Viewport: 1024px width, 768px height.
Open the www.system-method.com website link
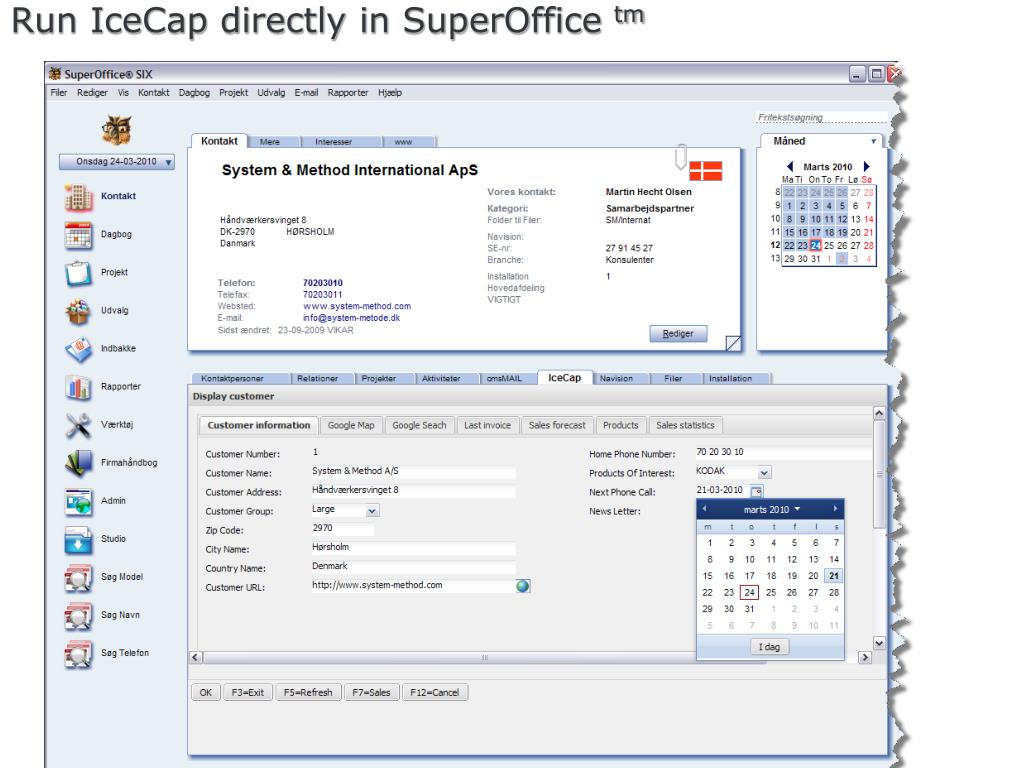pyautogui.click(x=357, y=306)
